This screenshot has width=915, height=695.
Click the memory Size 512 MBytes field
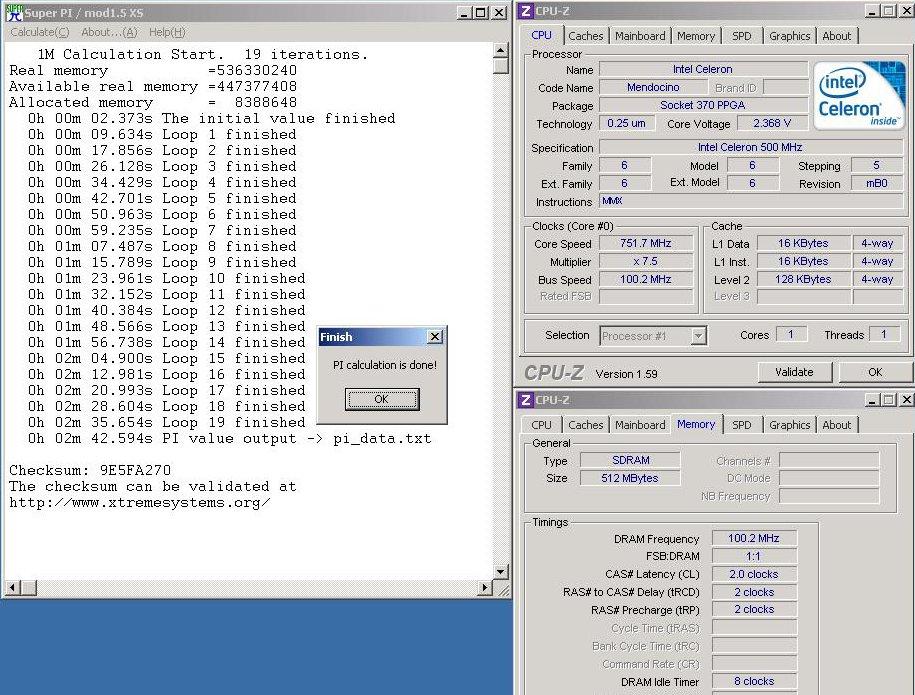[x=630, y=479]
